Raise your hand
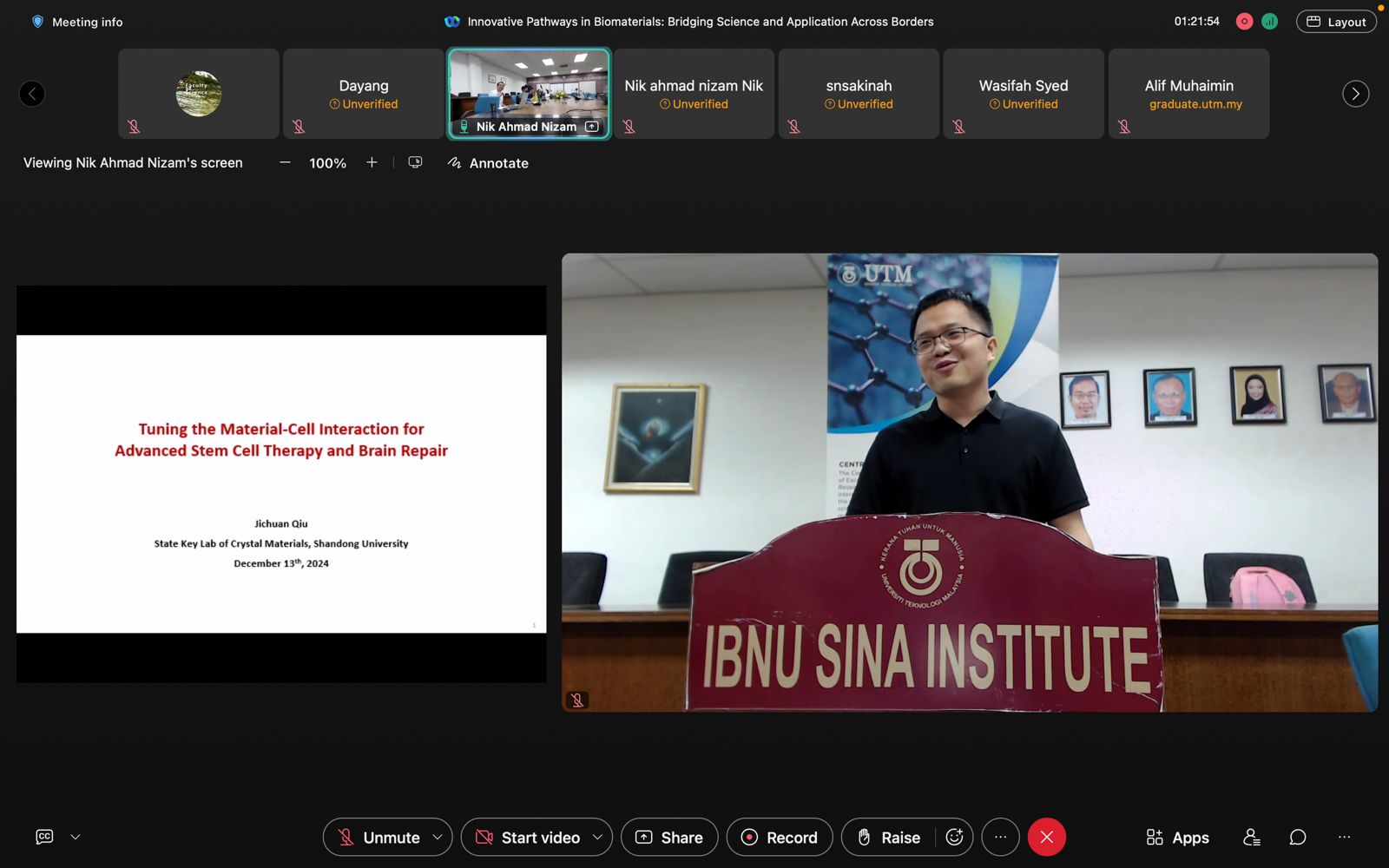1389x868 pixels. click(889, 838)
